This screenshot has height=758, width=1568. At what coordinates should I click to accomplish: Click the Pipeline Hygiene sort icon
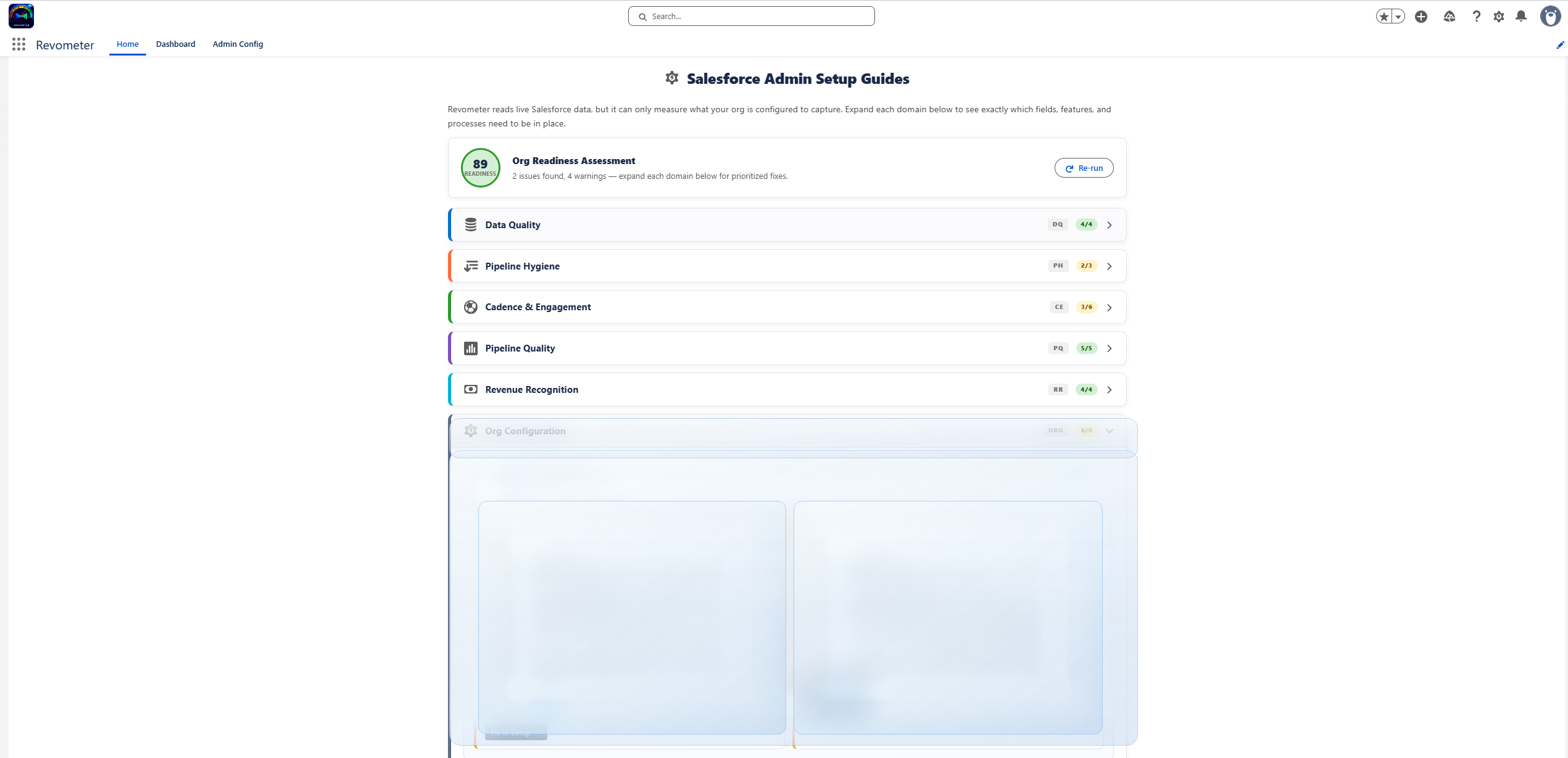471,266
